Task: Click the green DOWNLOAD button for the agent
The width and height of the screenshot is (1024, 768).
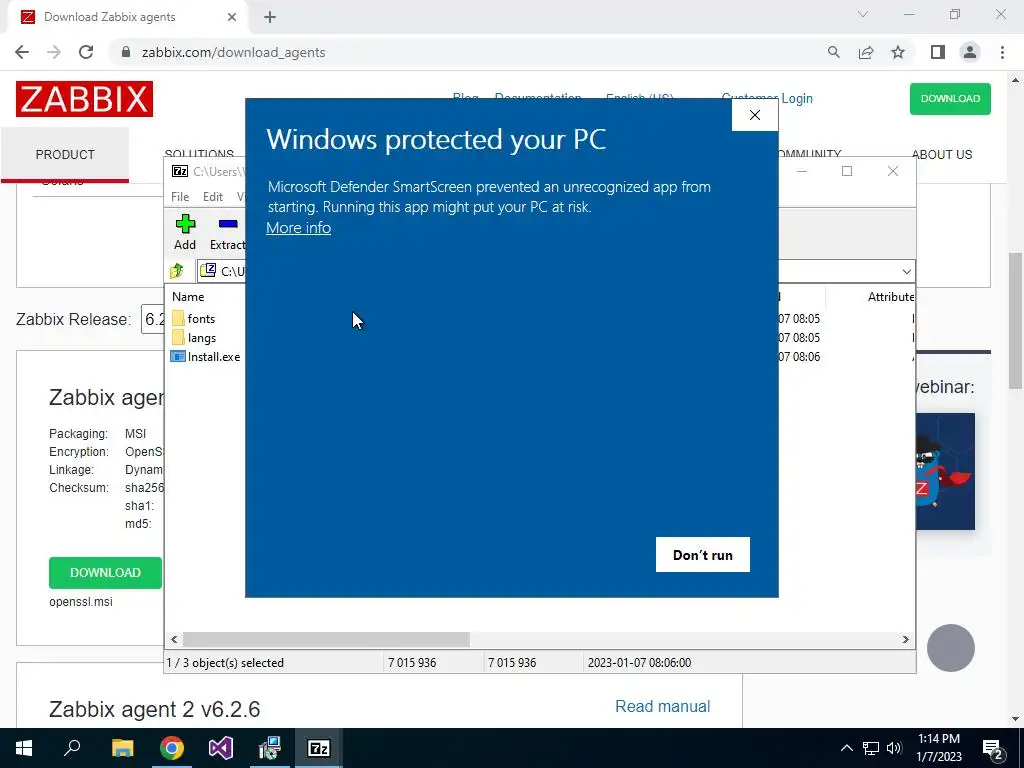Action: pyautogui.click(x=105, y=573)
